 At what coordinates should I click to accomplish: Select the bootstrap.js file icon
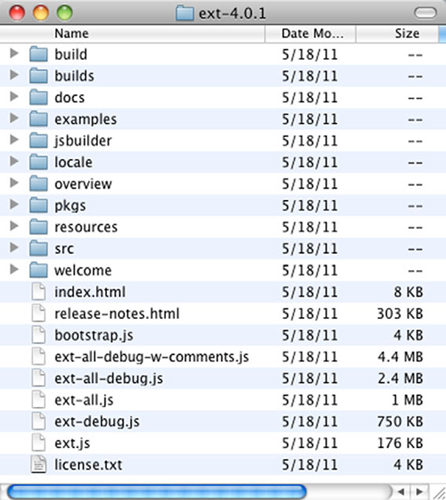[x=38, y=335]
